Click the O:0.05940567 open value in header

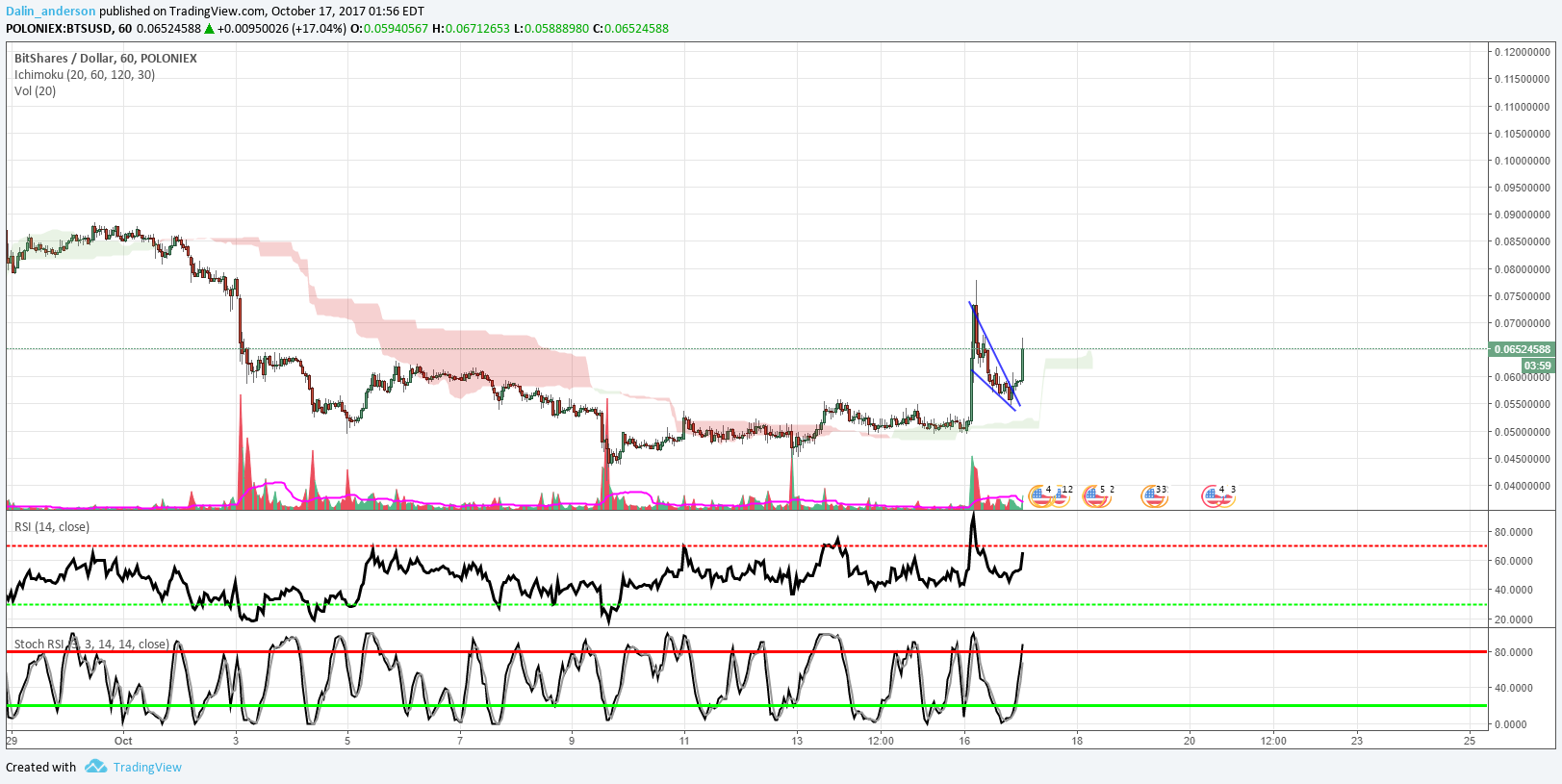point(389,29)
